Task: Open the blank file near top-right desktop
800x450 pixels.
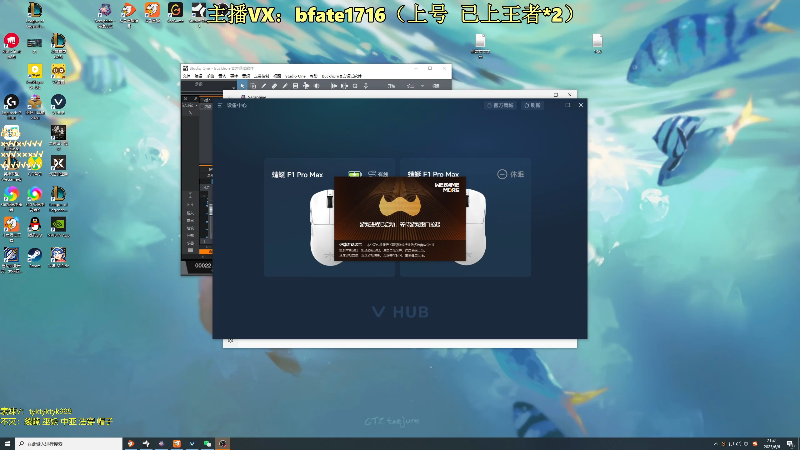Action: 597,43
